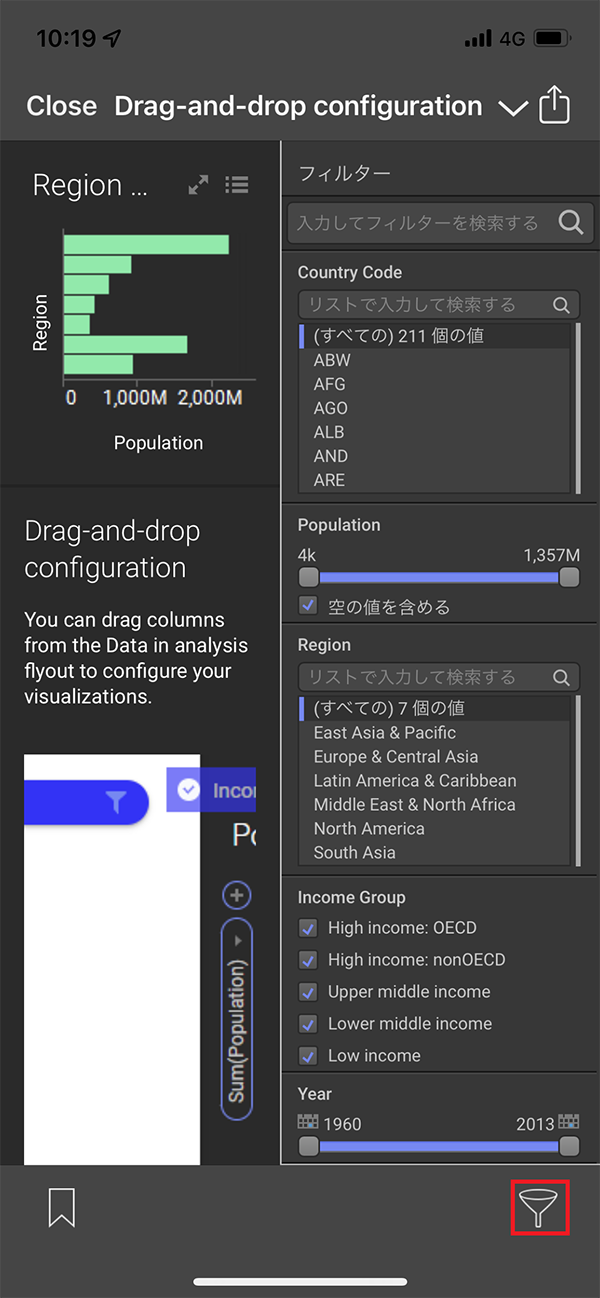
Task: Click the Year slider 1960 handle
Action: coord(308,1146)
